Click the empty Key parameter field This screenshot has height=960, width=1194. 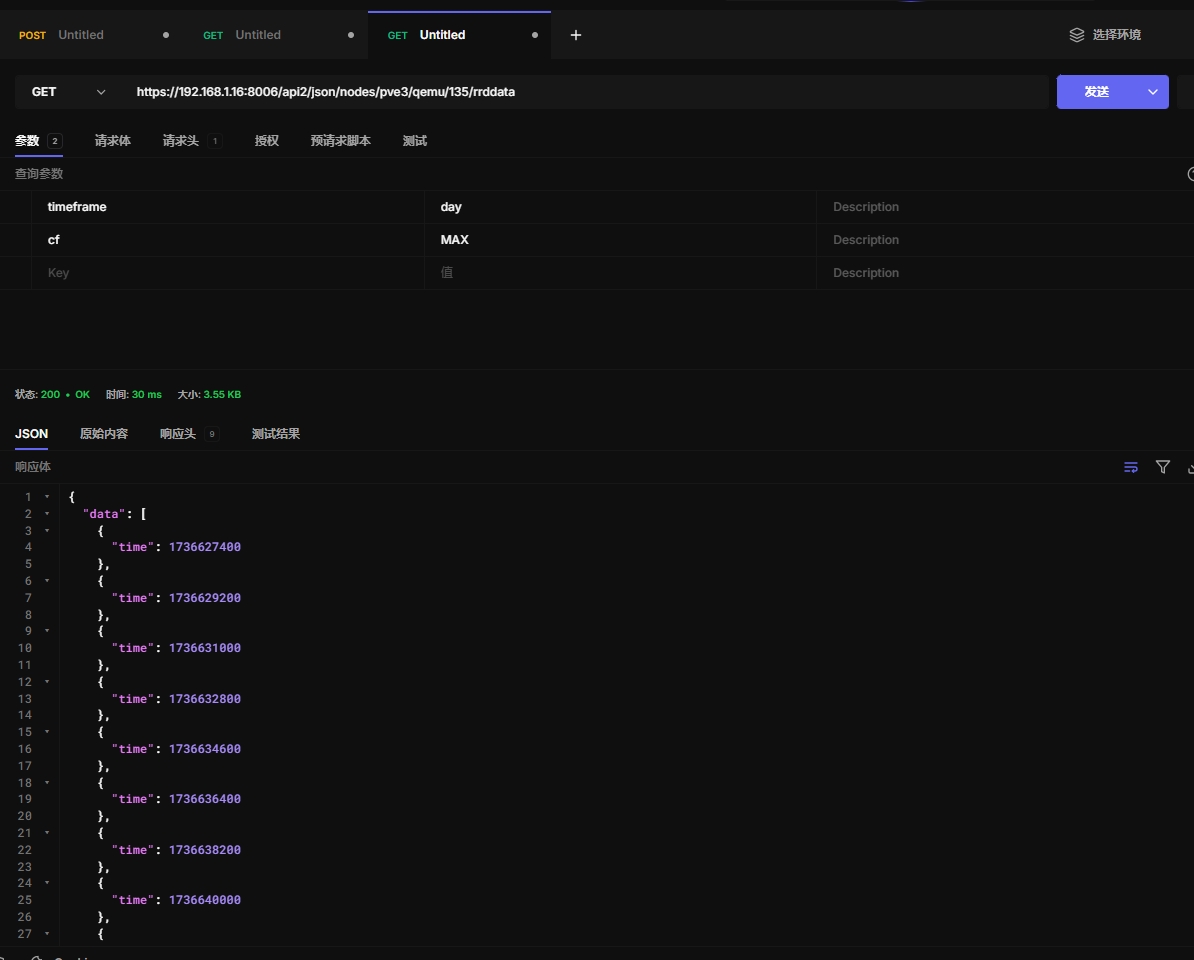(228, 273)
